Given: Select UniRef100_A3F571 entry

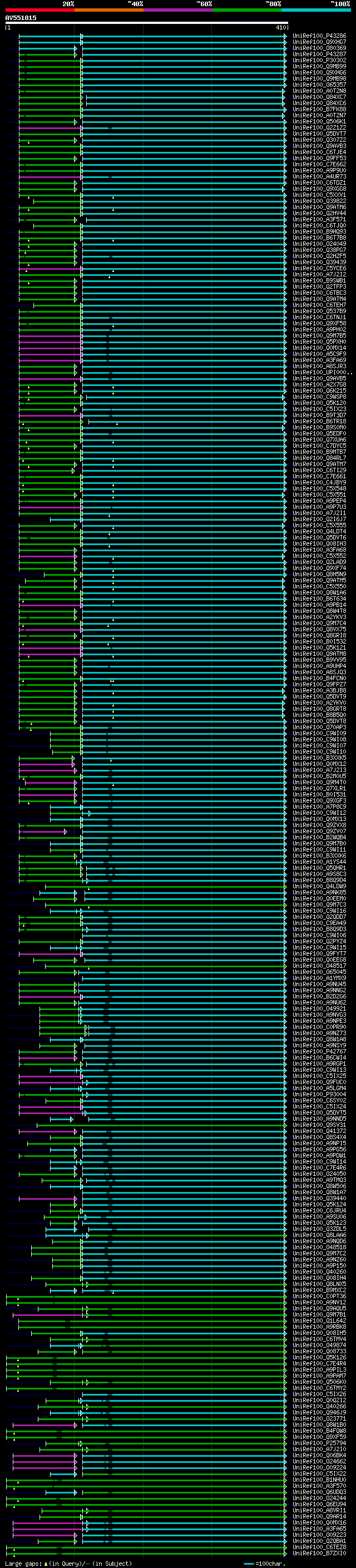Looking at the screenshot, I should tap(319, 219).
